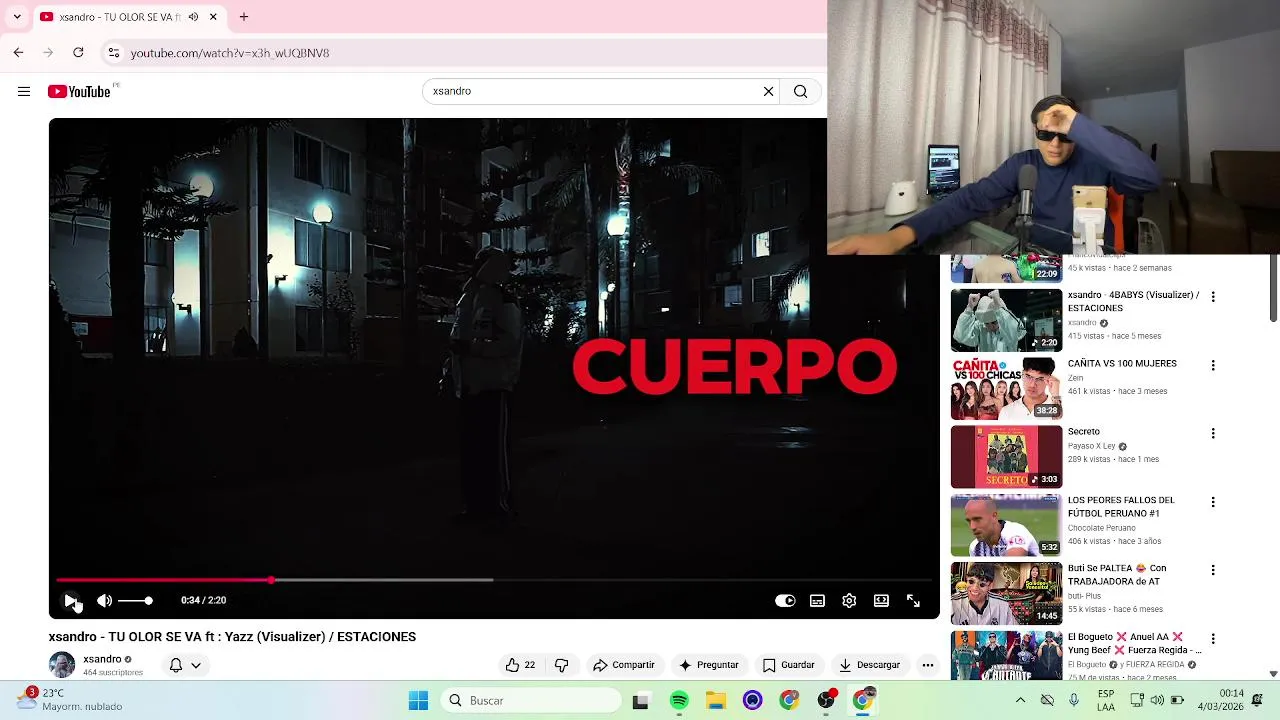Click the taskbar Buscar search box

pyautogui.click(x=531, y=700)
